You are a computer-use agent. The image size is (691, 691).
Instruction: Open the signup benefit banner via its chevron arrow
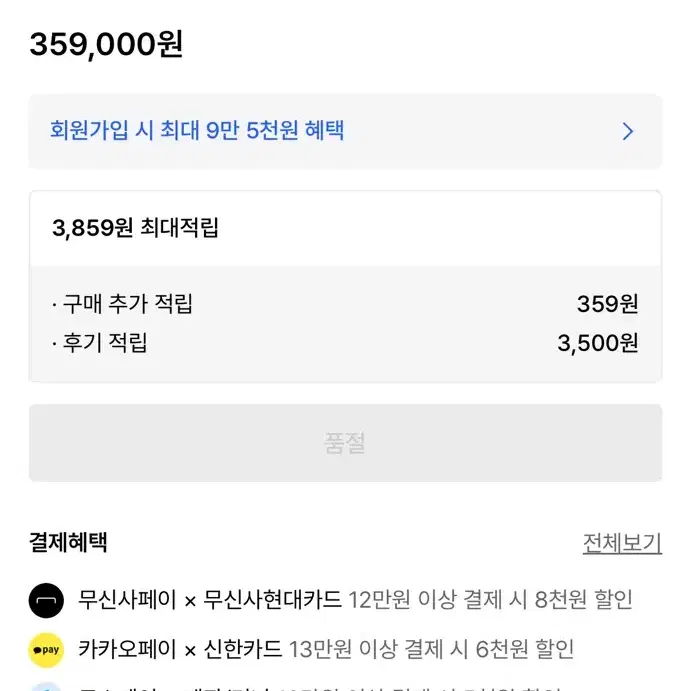tap(628, 131)
